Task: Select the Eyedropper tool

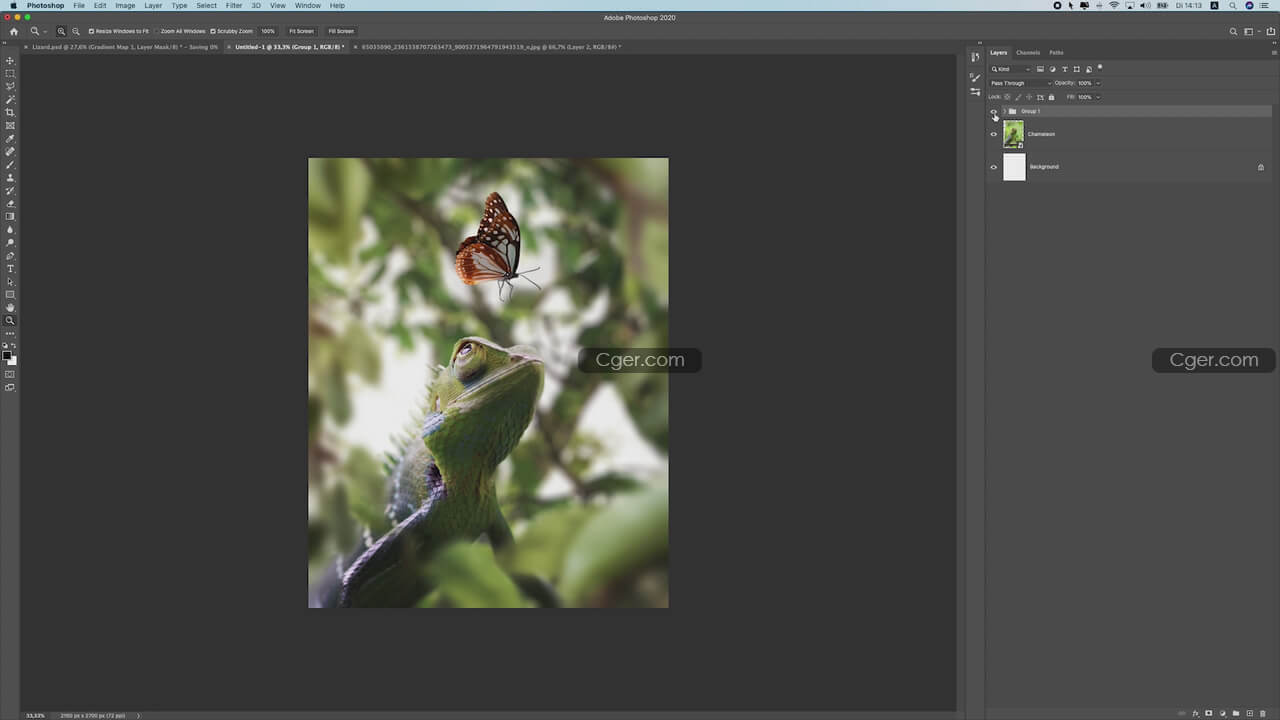Action: [10, 139]
